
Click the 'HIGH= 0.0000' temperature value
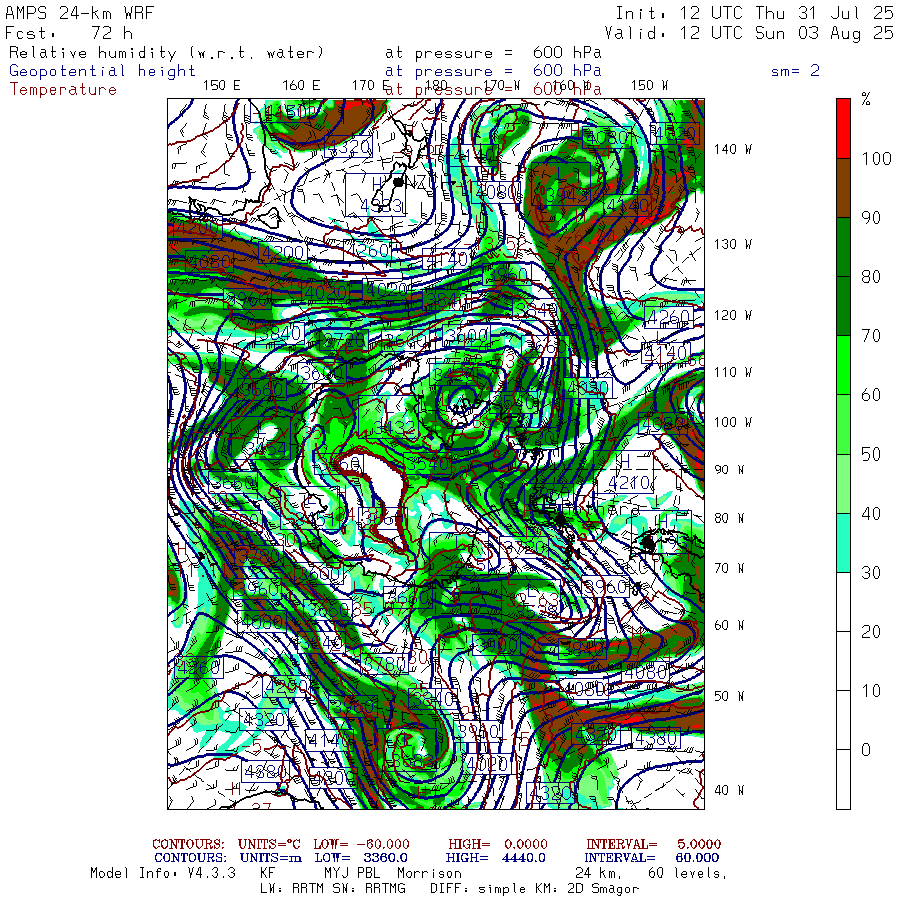click(x=498, y=844)
